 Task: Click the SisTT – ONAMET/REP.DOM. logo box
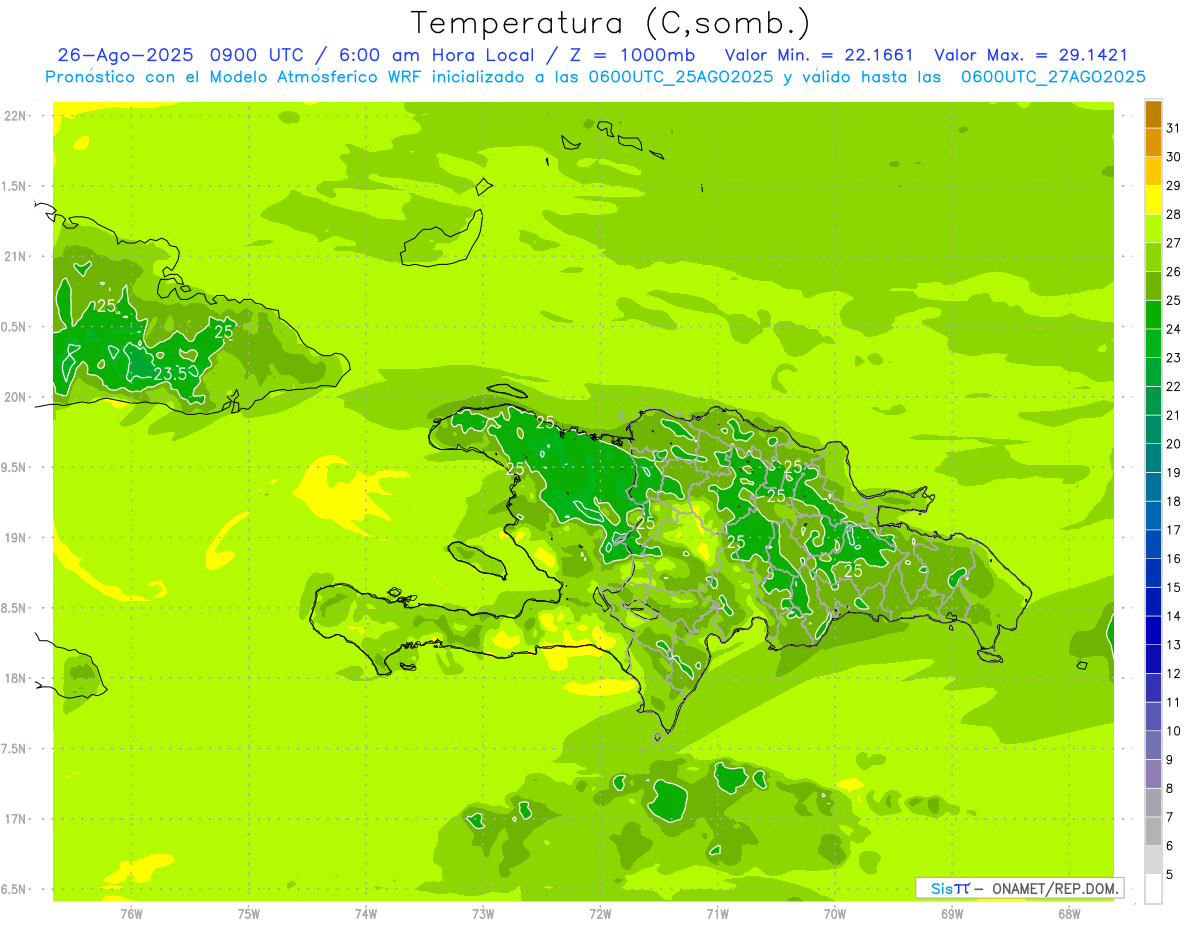(x=1019, y=888)
